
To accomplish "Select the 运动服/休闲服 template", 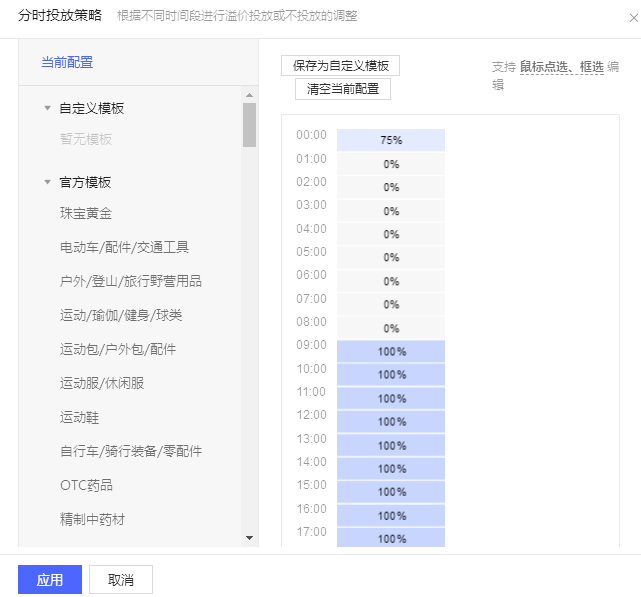I will click(x=102, y=383).
